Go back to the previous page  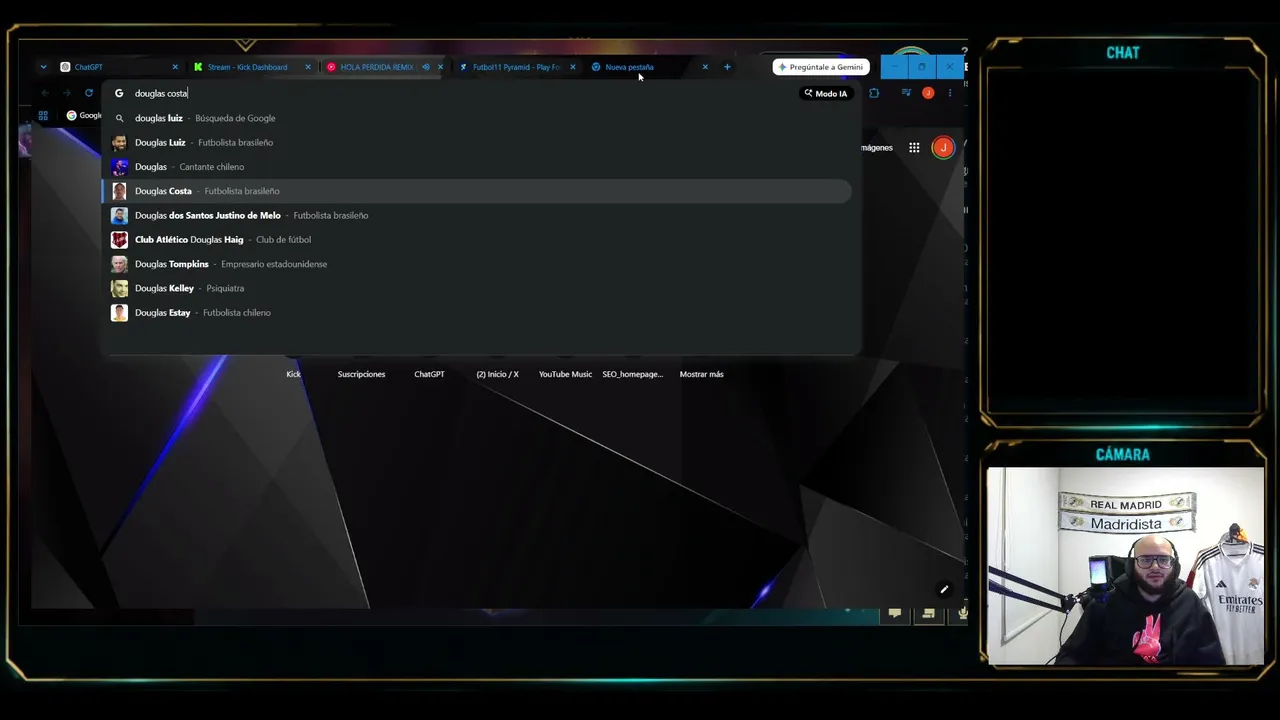tap(45, 93)
